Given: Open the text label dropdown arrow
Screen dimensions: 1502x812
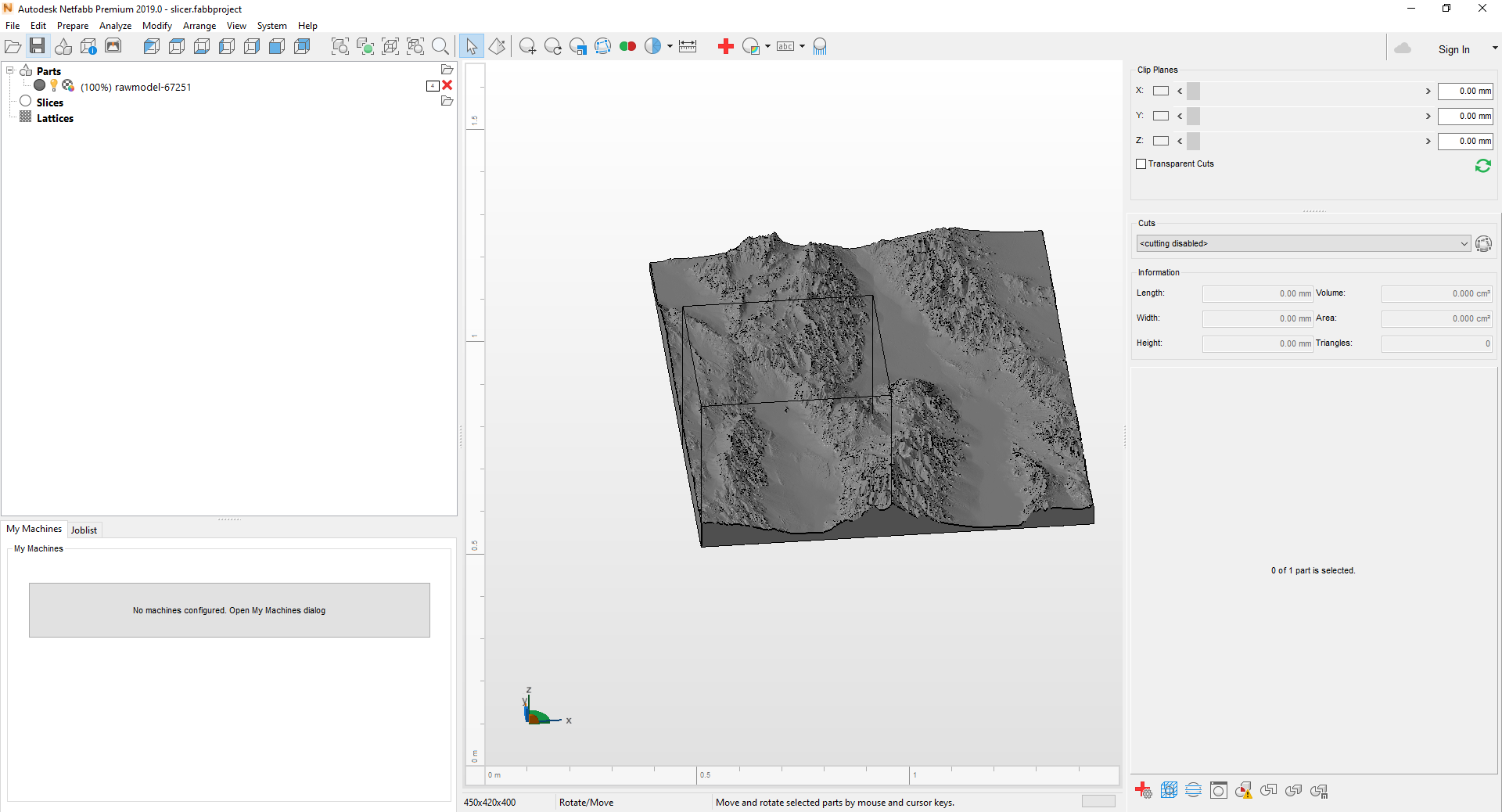Looking at the screenshot, I should point(802,47).
